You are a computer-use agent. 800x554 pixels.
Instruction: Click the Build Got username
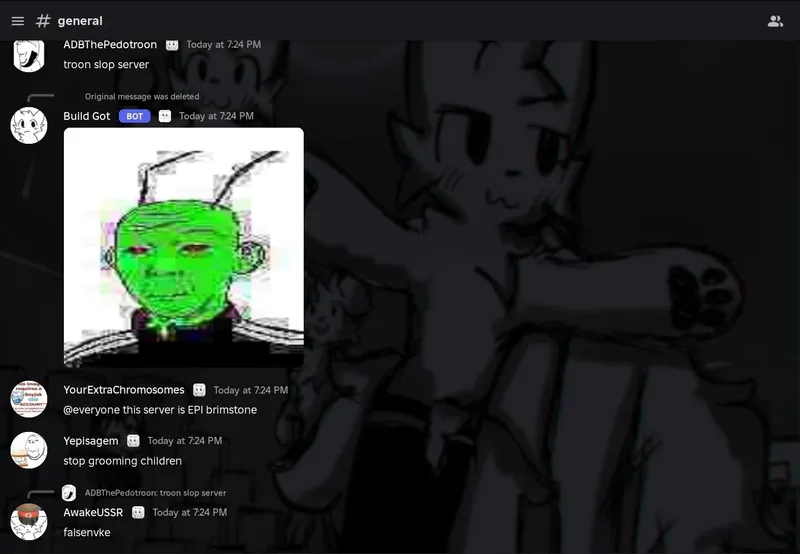pos(87,116)
